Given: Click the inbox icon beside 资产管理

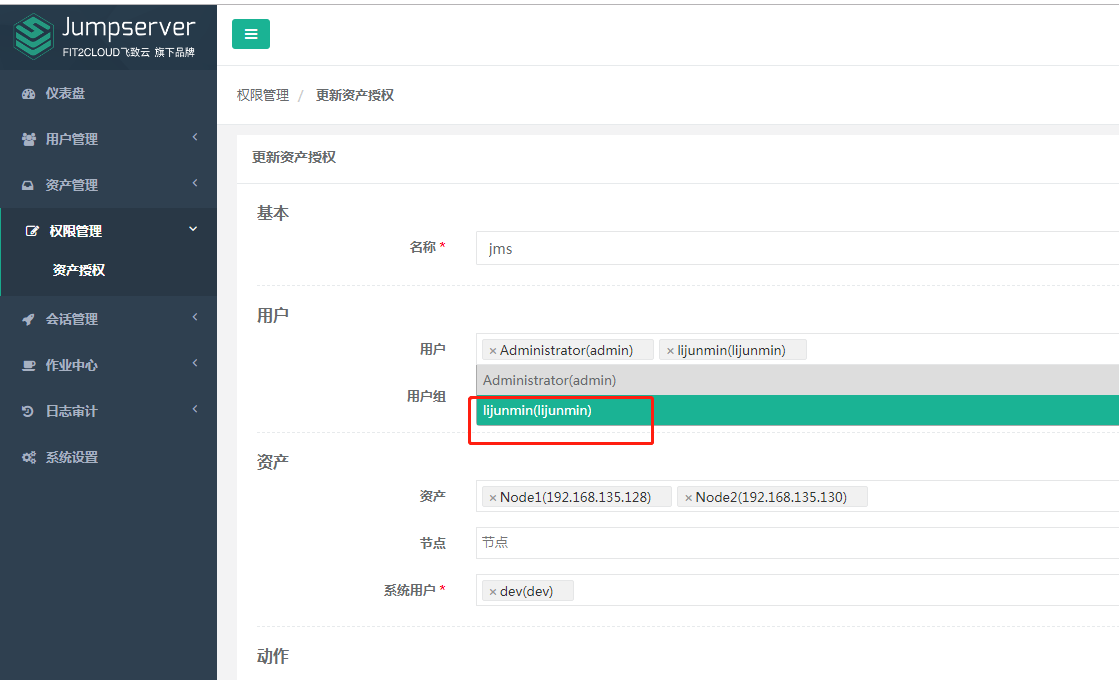Looking at the screenshot, I should tap(28, 186).
